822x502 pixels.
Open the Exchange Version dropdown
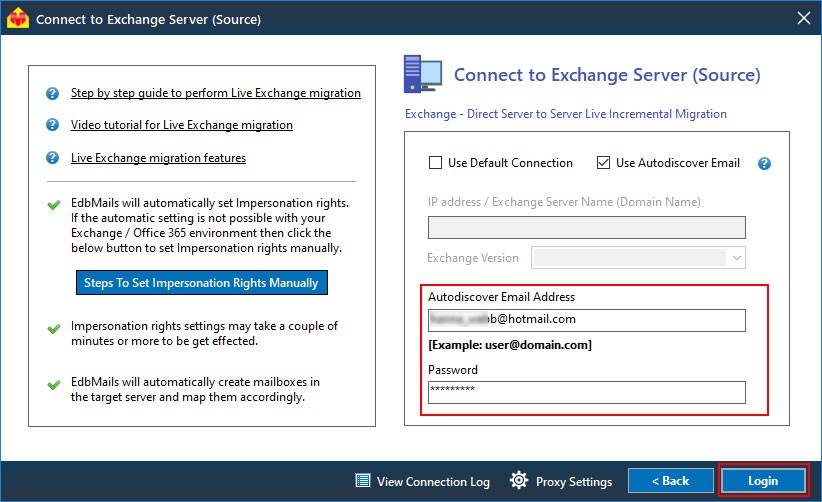pyautogui.click(x=638, y=258)
